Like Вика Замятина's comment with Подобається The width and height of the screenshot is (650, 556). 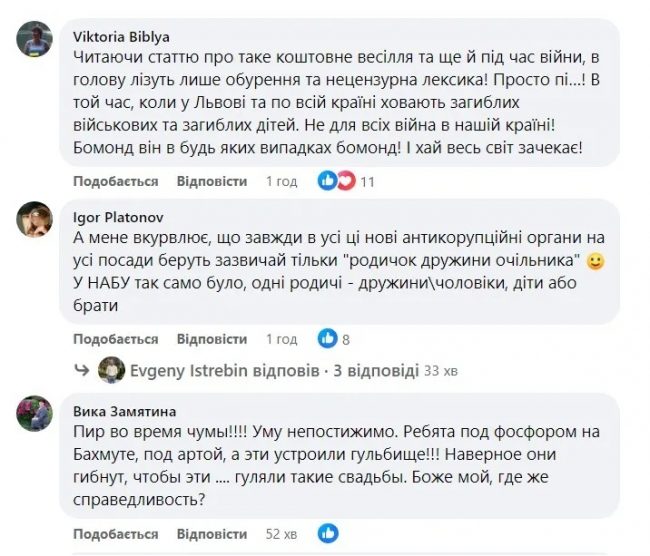tap(115, 534)
